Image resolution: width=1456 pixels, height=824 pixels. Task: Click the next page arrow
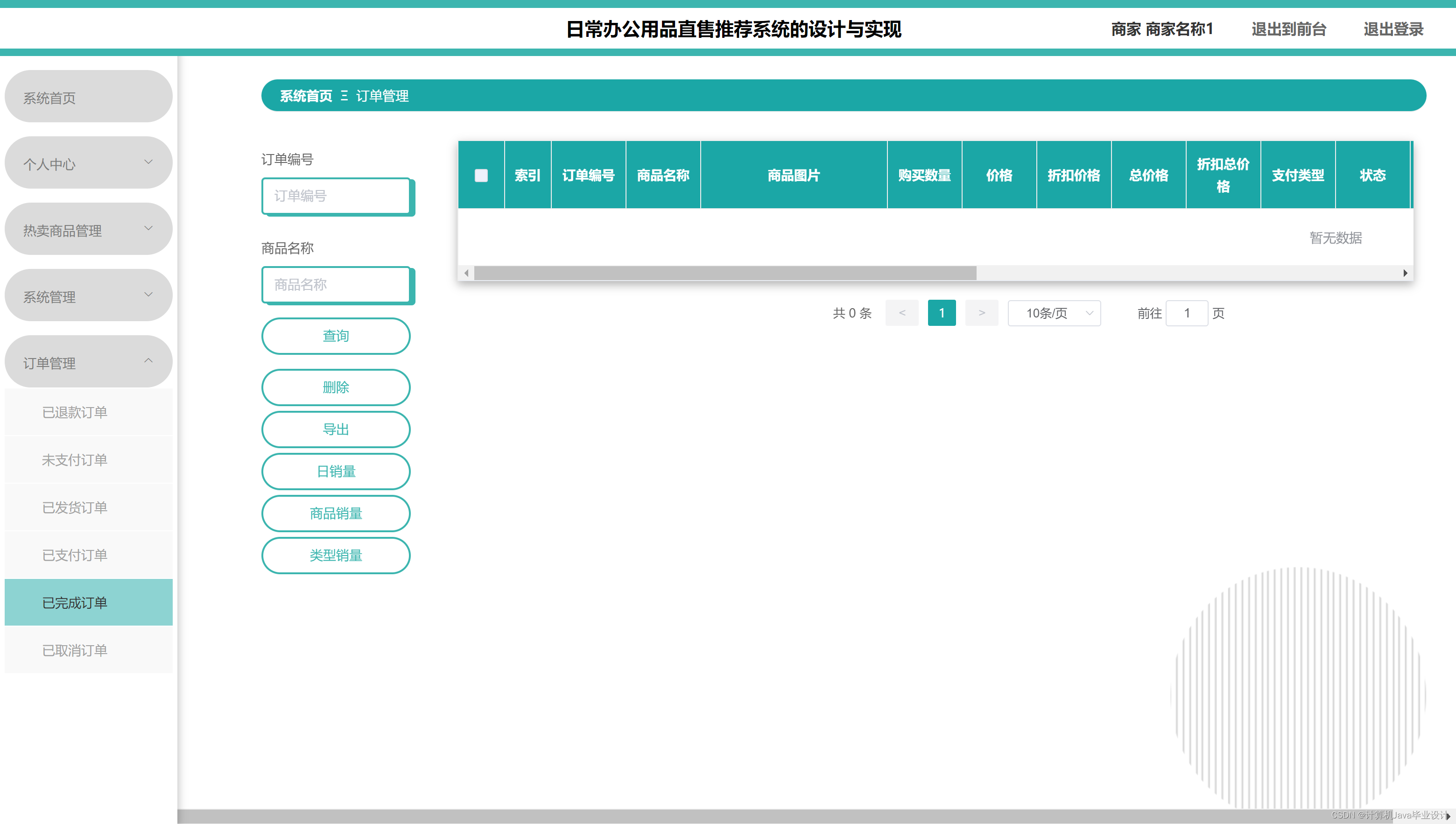pyautogui.click(x=981, y=313)
